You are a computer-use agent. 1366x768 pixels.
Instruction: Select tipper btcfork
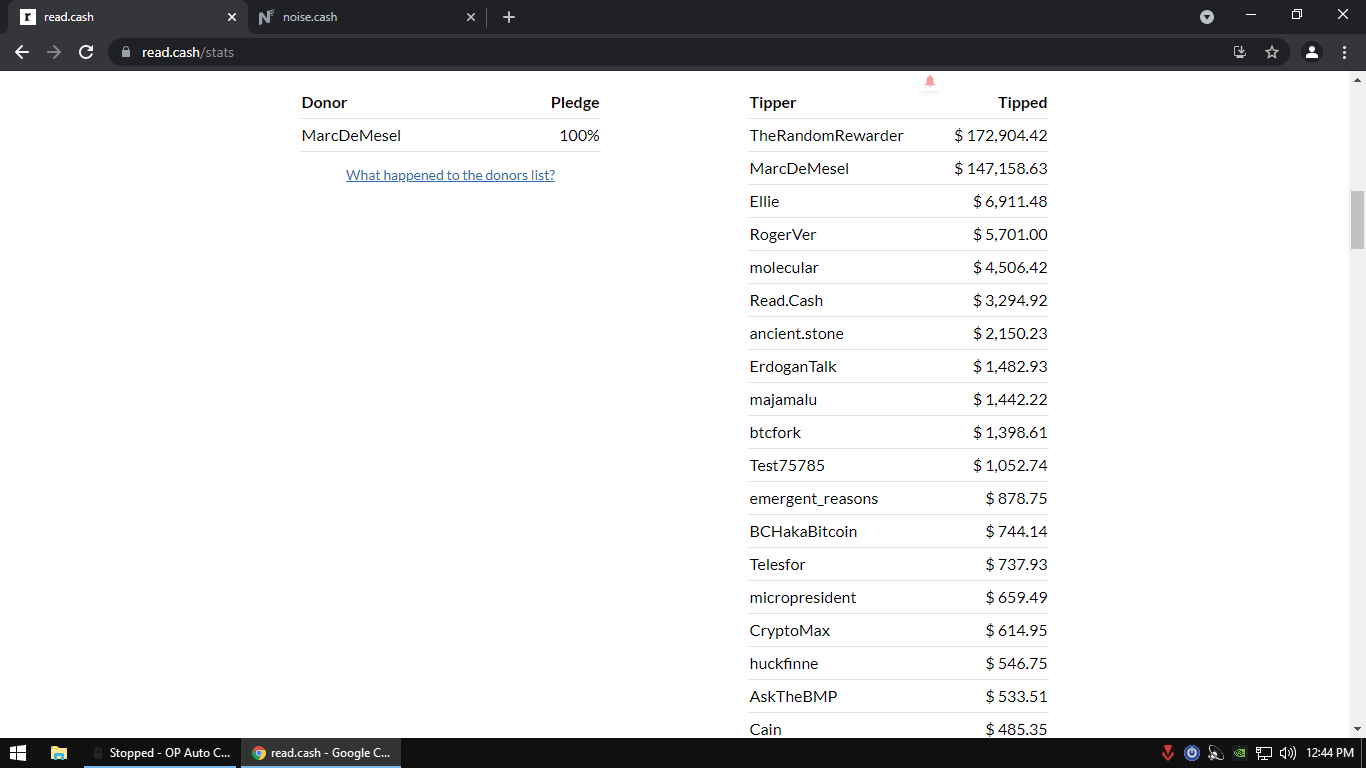point(775,433)
